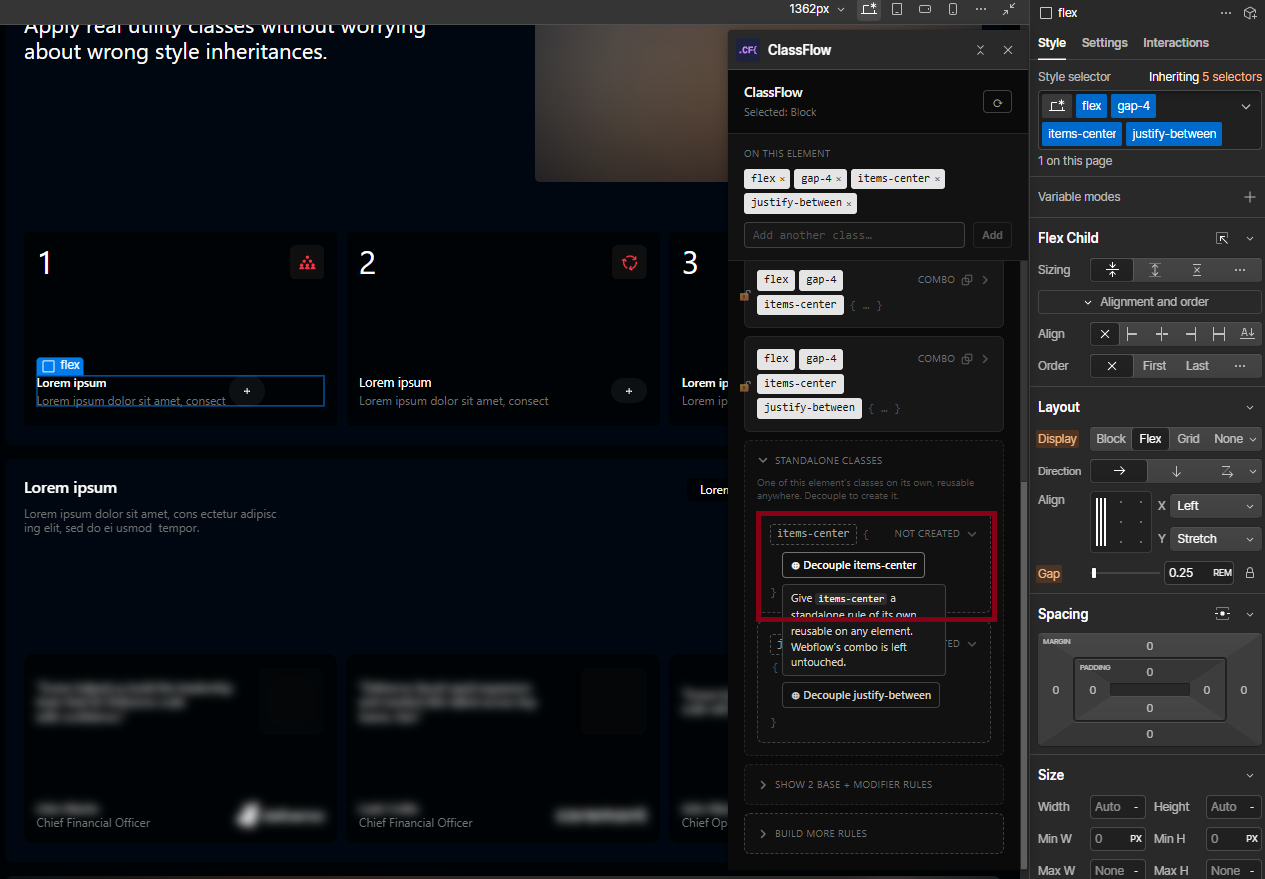Open the breakpoint more-options ellipsis
Screen dimensions: 1265x879
tap(981, 10)
